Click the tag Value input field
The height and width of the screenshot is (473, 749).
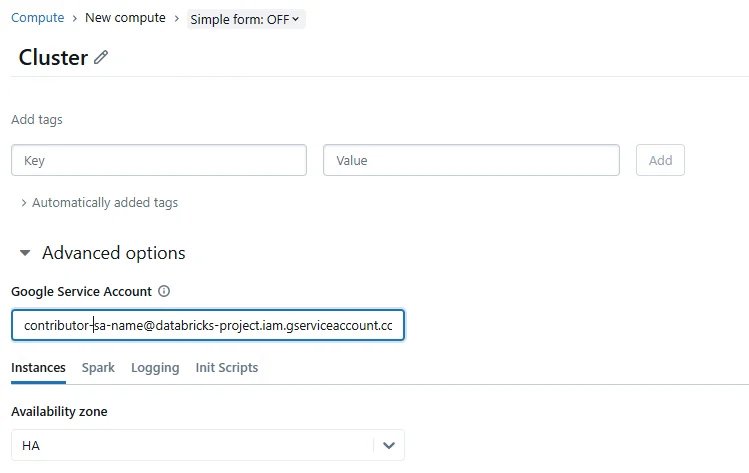pos(470,160)
